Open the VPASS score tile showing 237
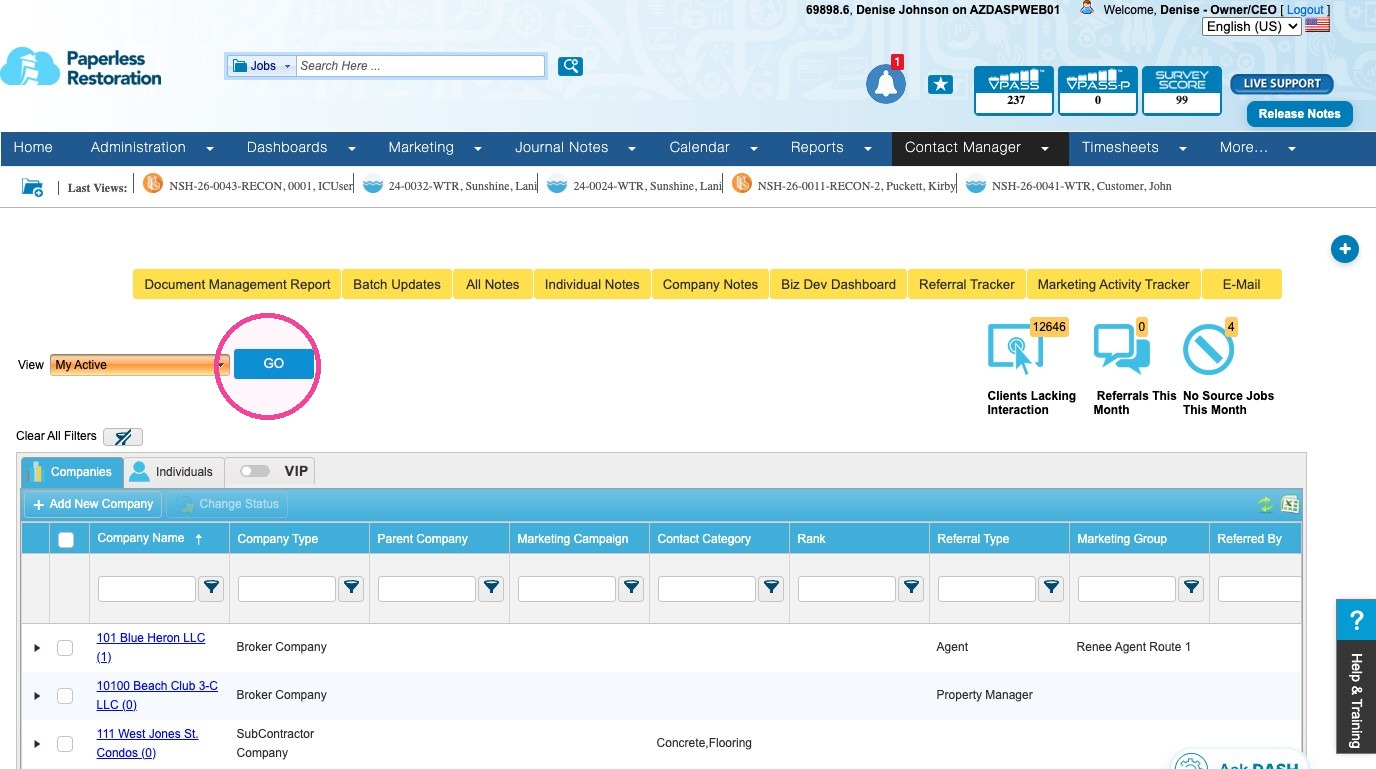The height and width of the screenshot is (769, 1376). coord(1013,91)
